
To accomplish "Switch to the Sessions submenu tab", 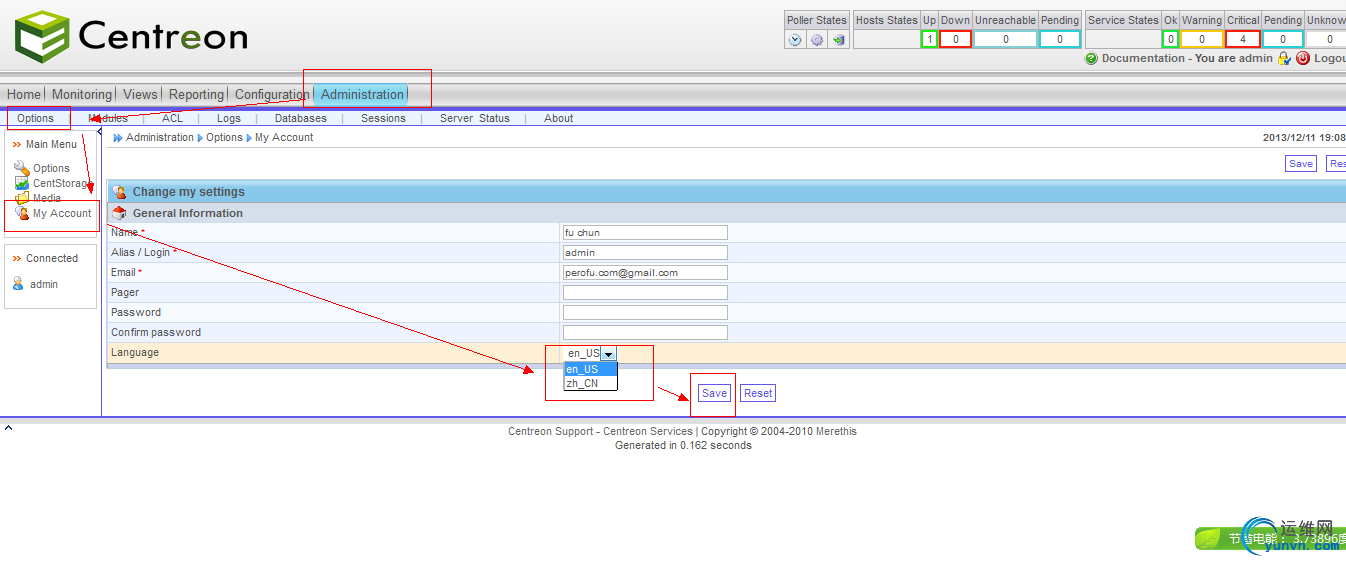I will coord(384,118).
